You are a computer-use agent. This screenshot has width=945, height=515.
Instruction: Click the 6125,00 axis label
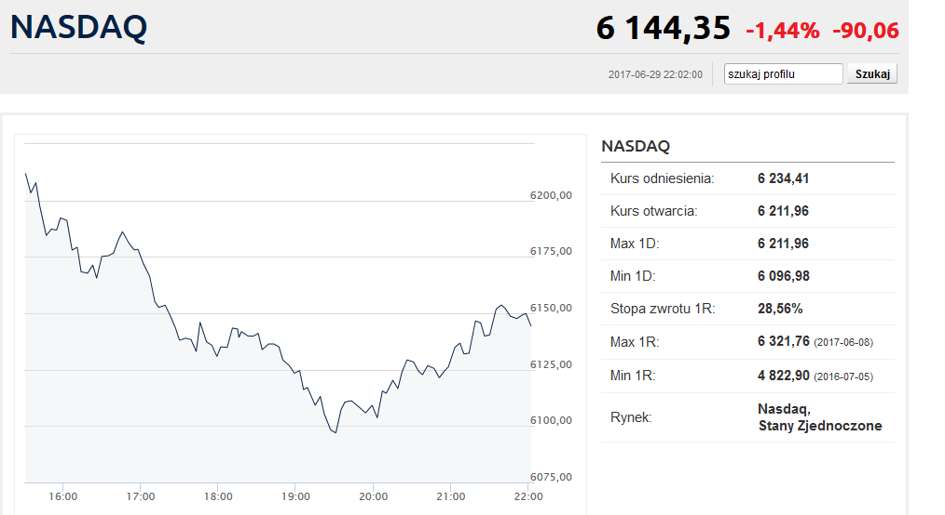coord(551,364)
